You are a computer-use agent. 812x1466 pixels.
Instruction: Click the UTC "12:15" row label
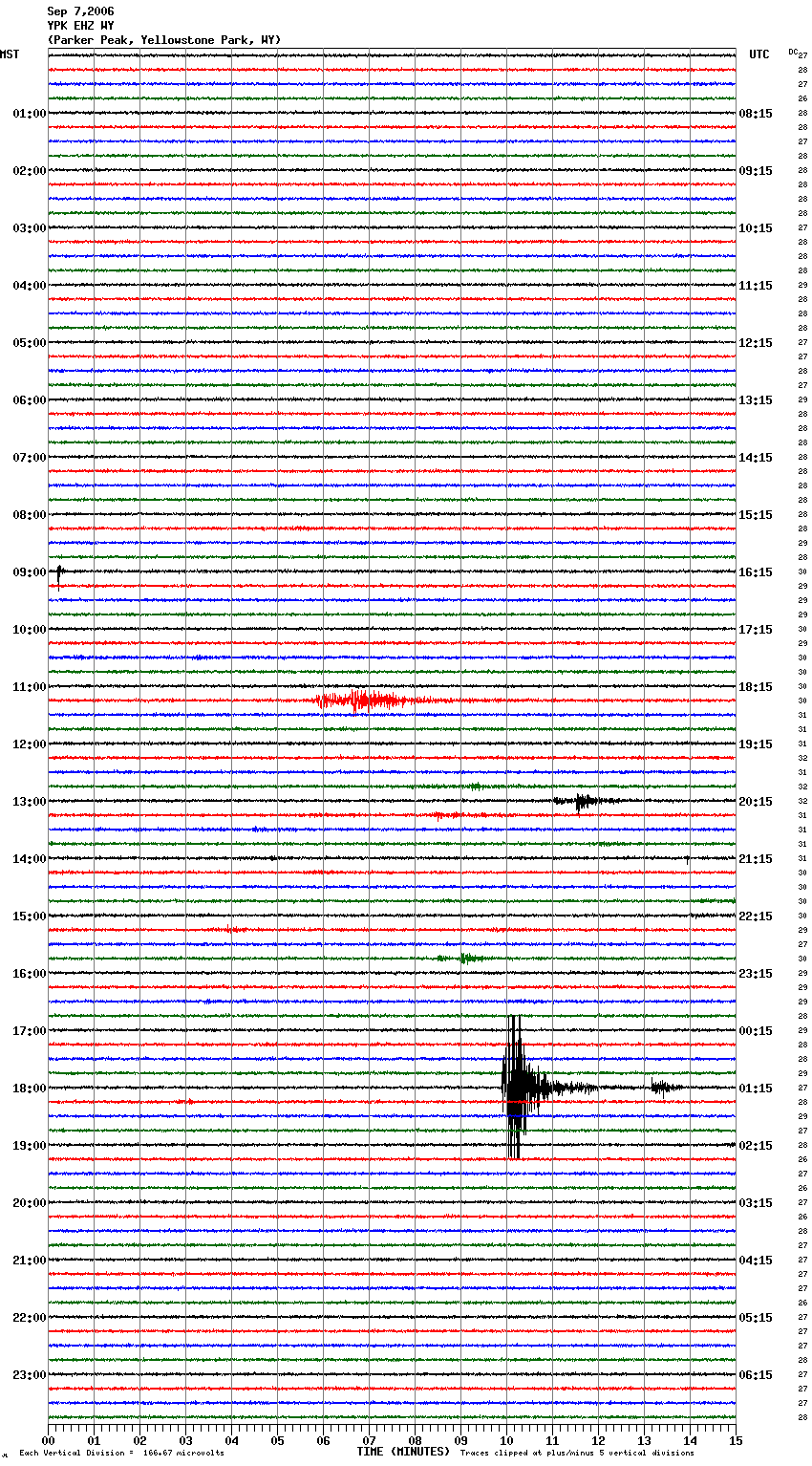[x=756, y=343]
